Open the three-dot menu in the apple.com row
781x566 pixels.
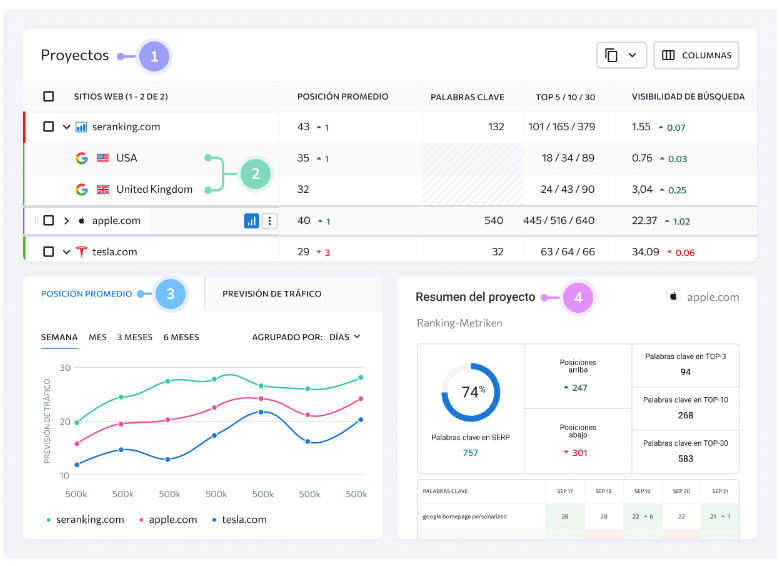269,221
